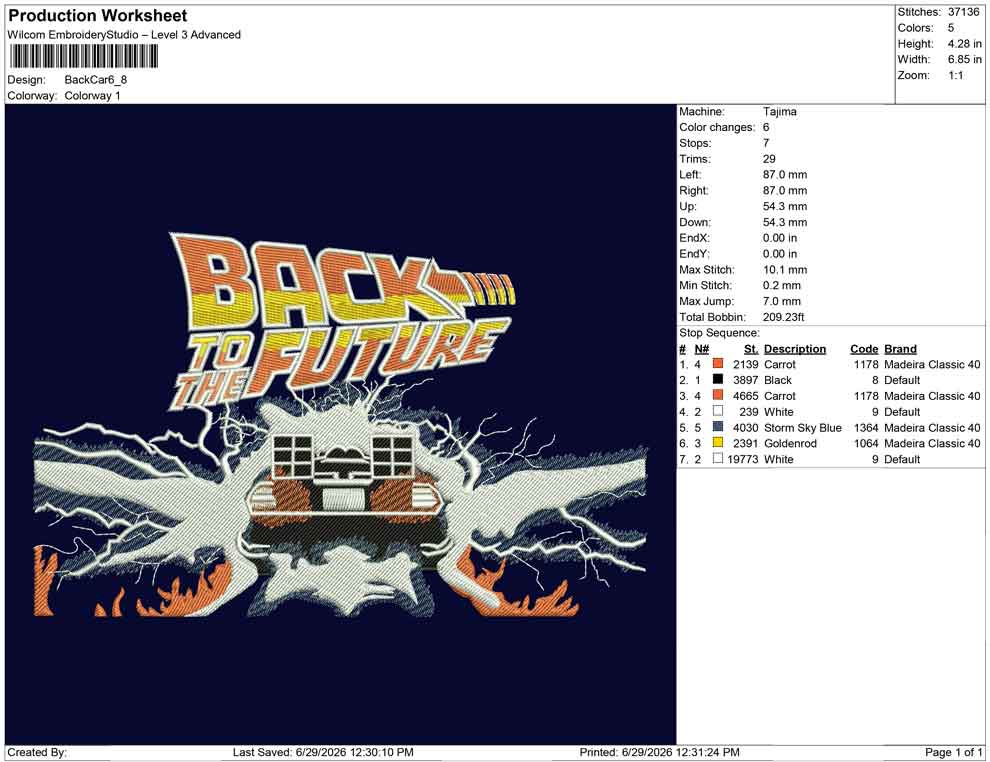Click stitch count '3897' in Black row
The height and width of the screenshot is (762, 990).
[746, 380]
